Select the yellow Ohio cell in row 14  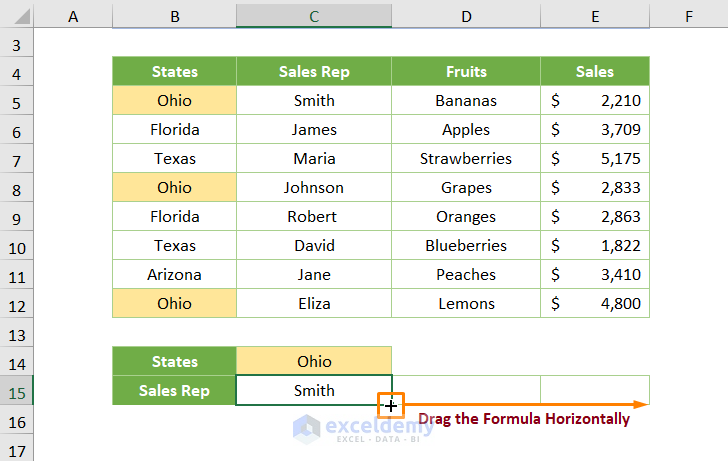[x=314, y=362]
